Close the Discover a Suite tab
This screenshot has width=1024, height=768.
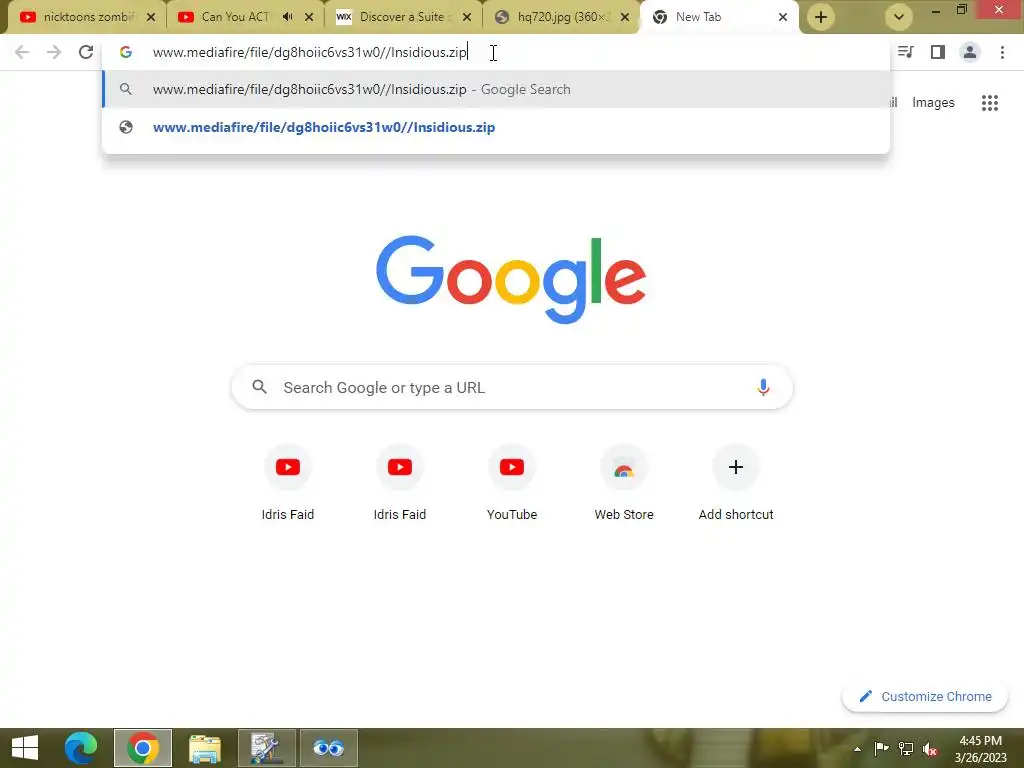467,17
